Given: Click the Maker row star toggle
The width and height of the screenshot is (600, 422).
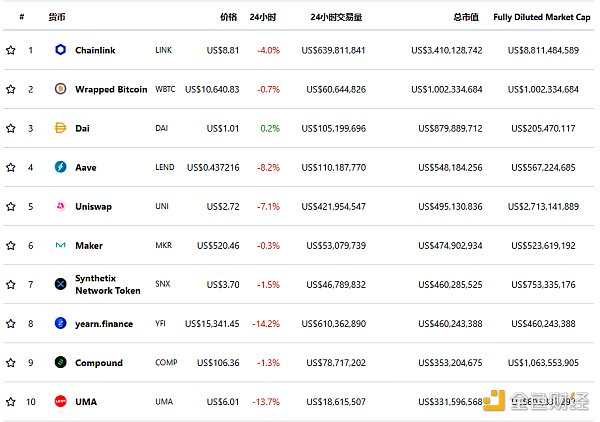Looking at the screenshot, I should point(11,245).
